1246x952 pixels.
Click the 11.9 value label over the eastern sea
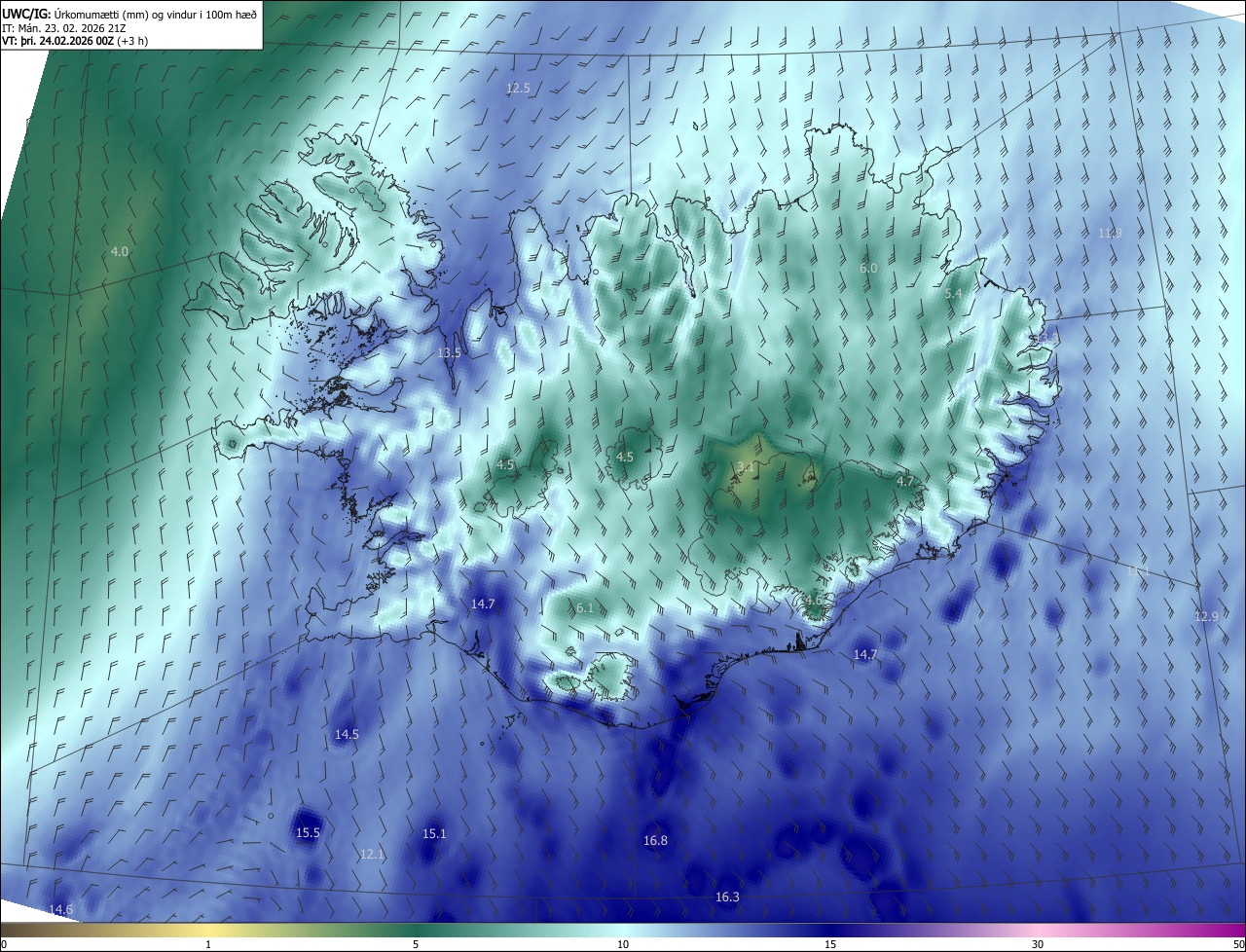coord(1110,233)
